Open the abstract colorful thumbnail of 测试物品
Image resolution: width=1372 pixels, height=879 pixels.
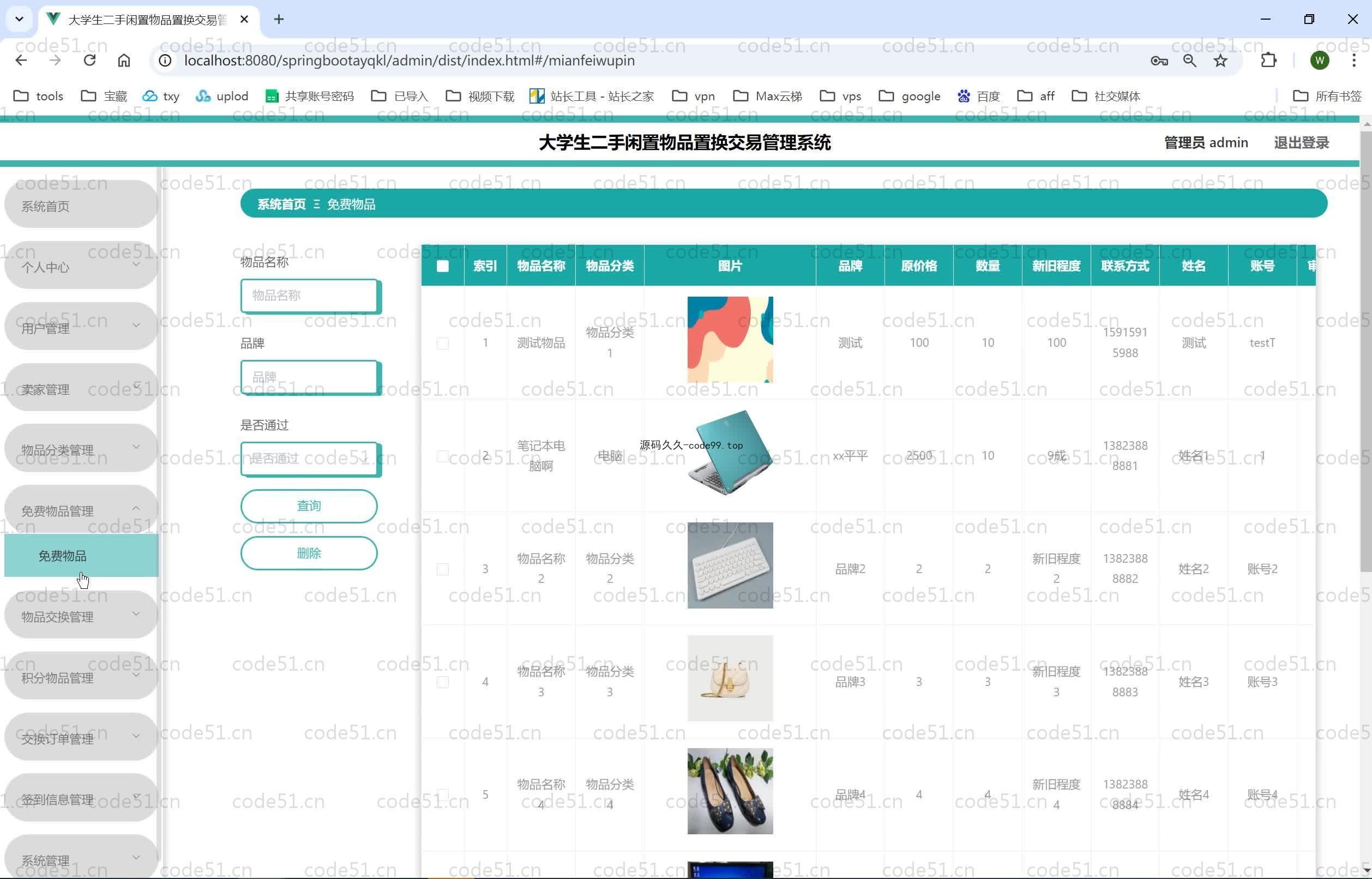coord(730,340)
